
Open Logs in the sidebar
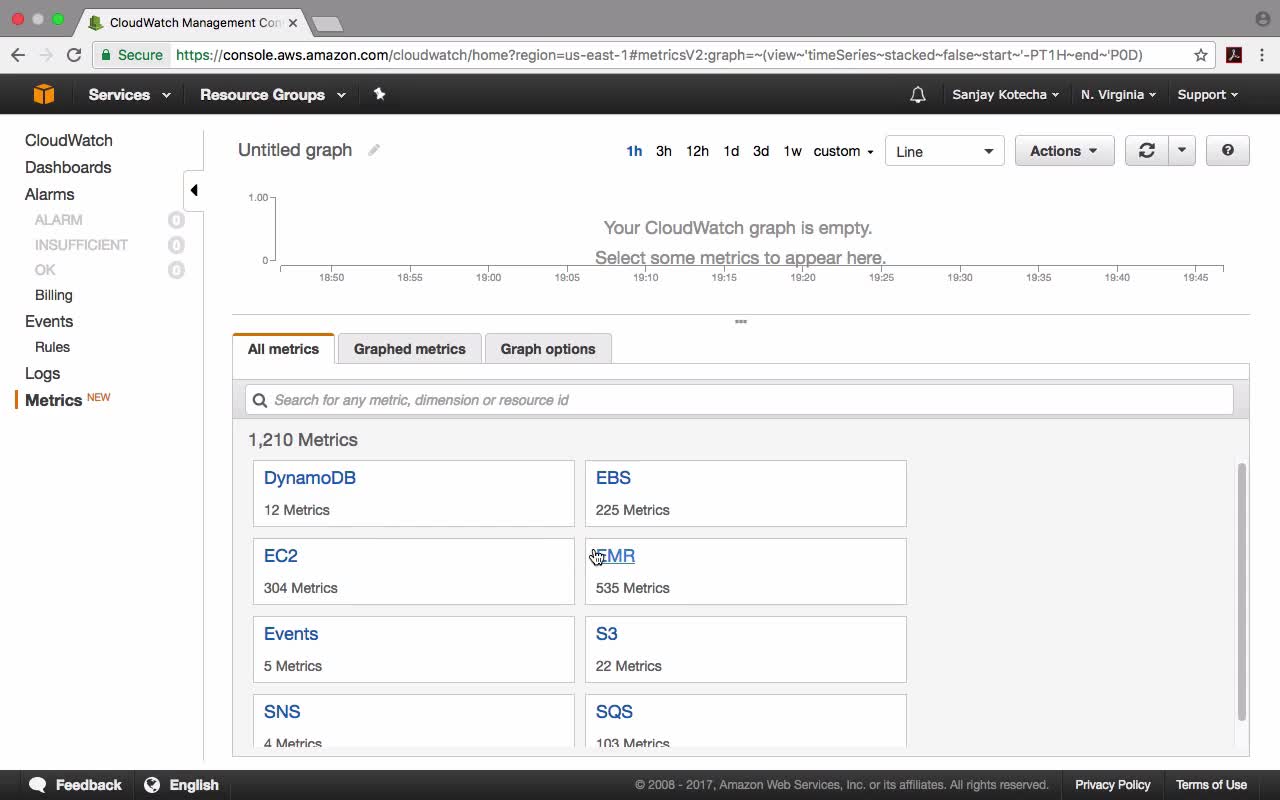point(43,374)
